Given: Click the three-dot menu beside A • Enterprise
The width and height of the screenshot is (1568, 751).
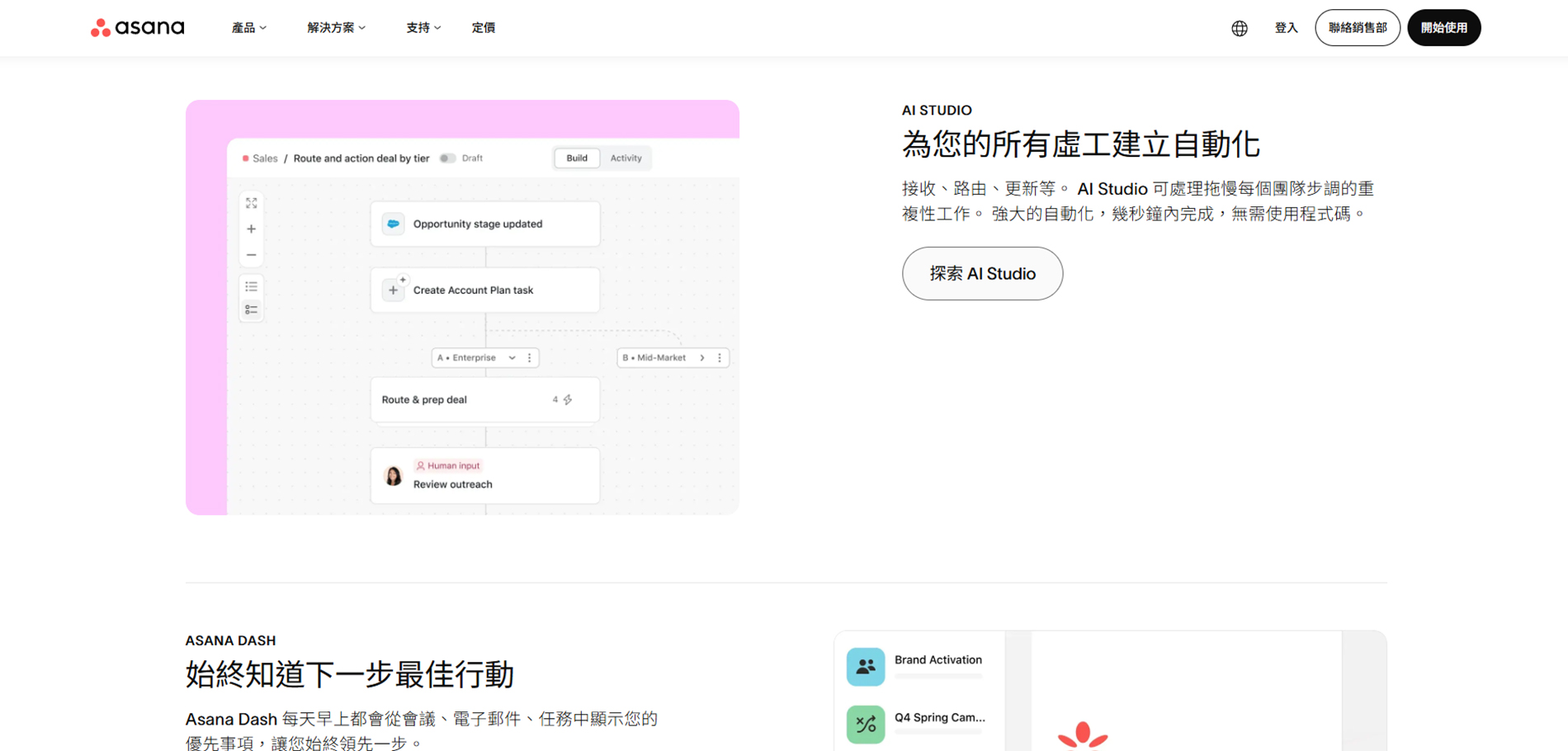Looking at the screenshot, I should pos(530,358).
